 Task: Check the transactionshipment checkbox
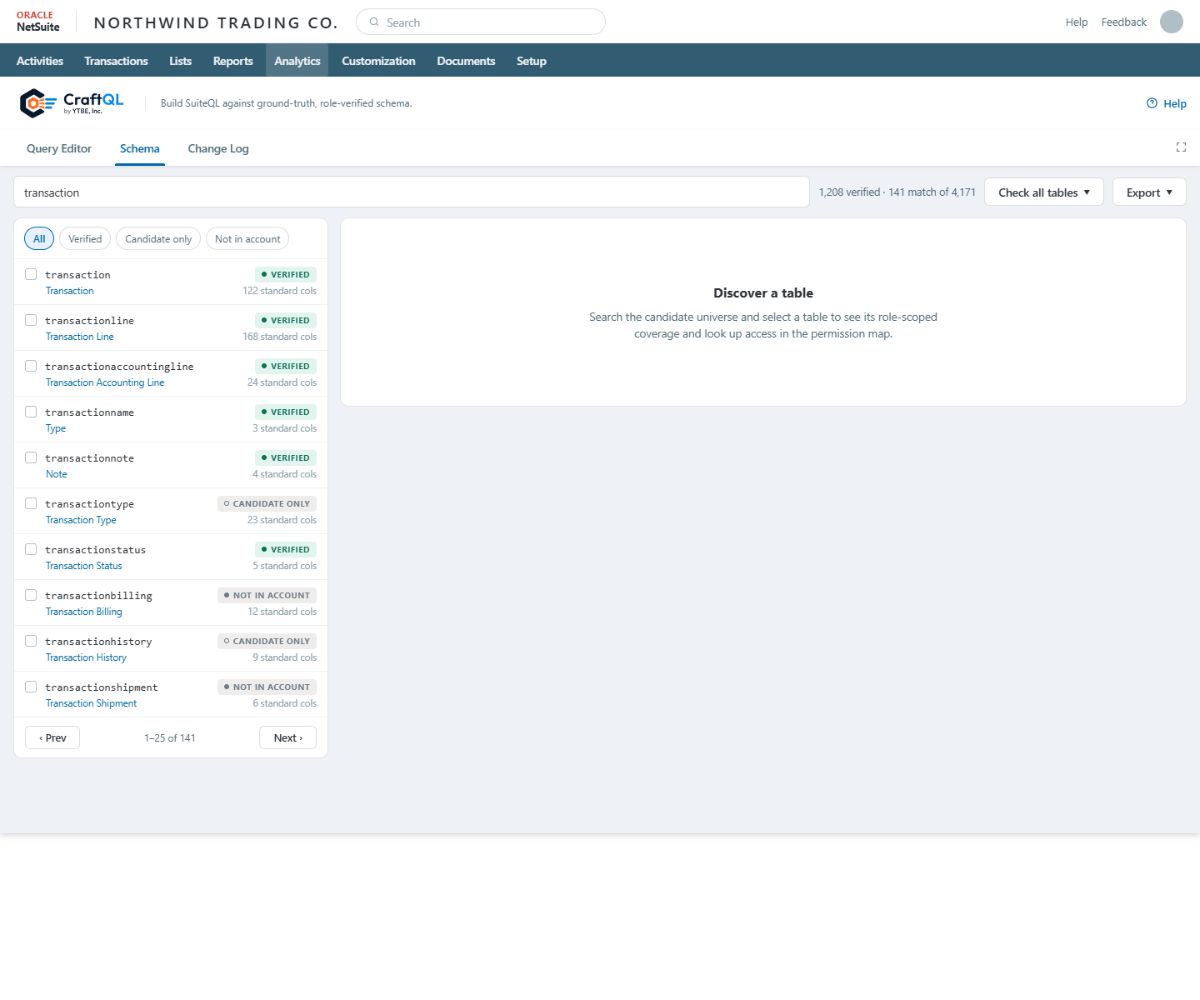tap(31, 688)
